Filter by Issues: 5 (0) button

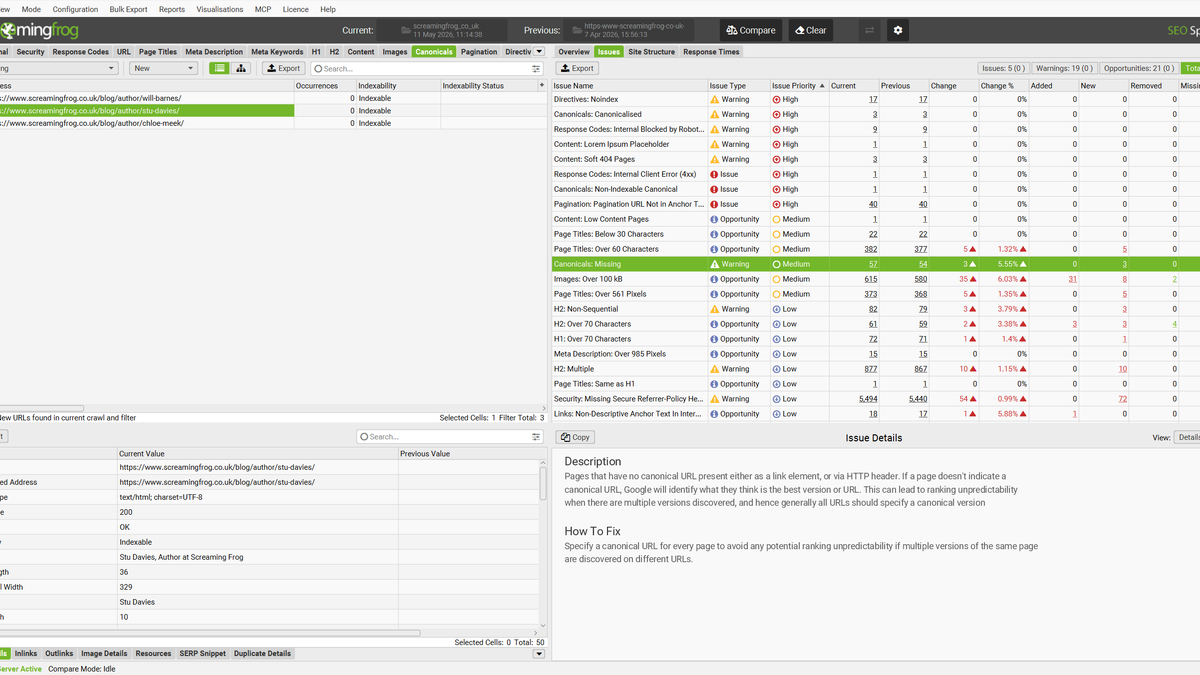pos(1003,68)
